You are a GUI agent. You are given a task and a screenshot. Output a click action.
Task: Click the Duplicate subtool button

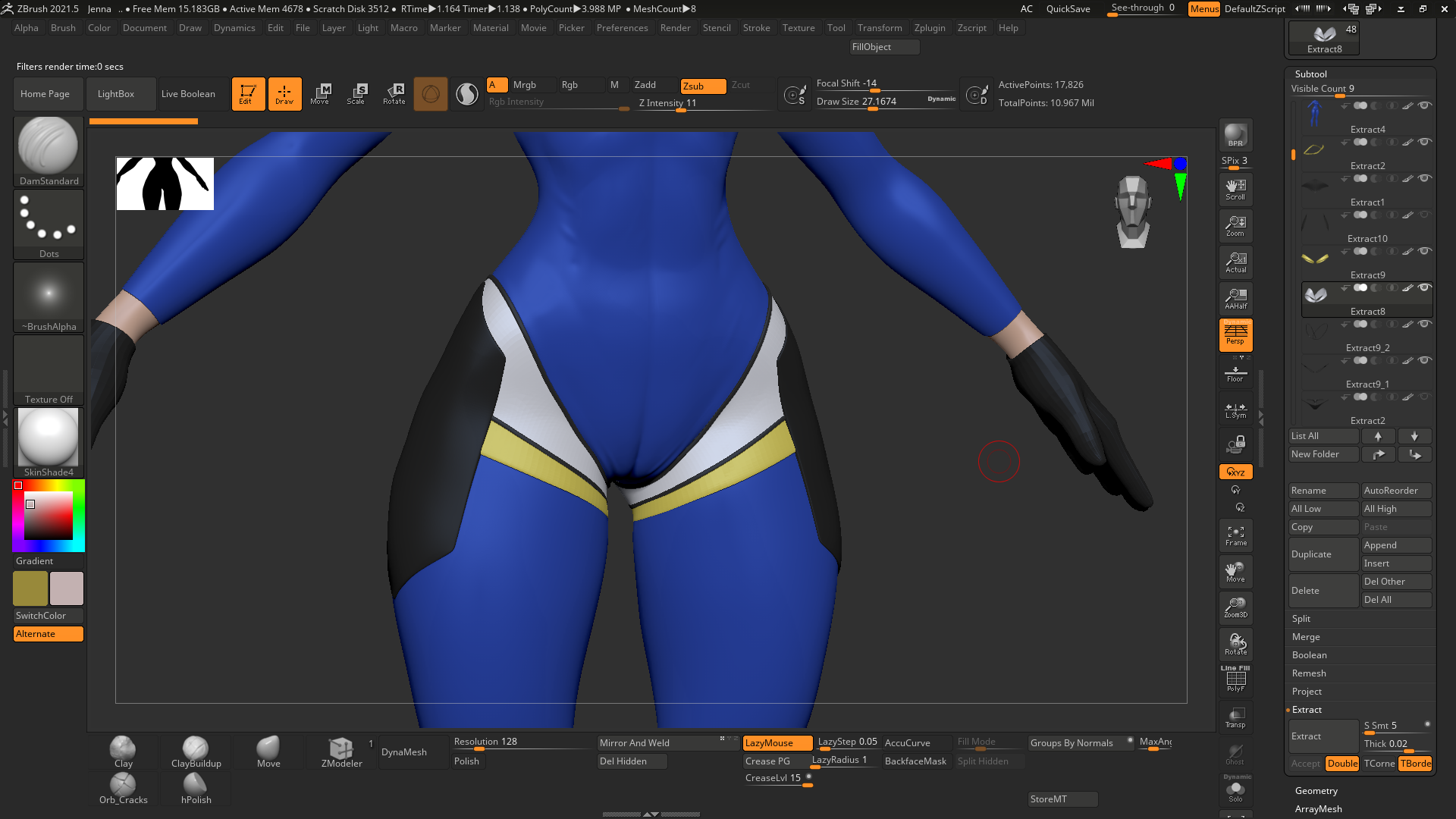click(x=1323, y=554)
